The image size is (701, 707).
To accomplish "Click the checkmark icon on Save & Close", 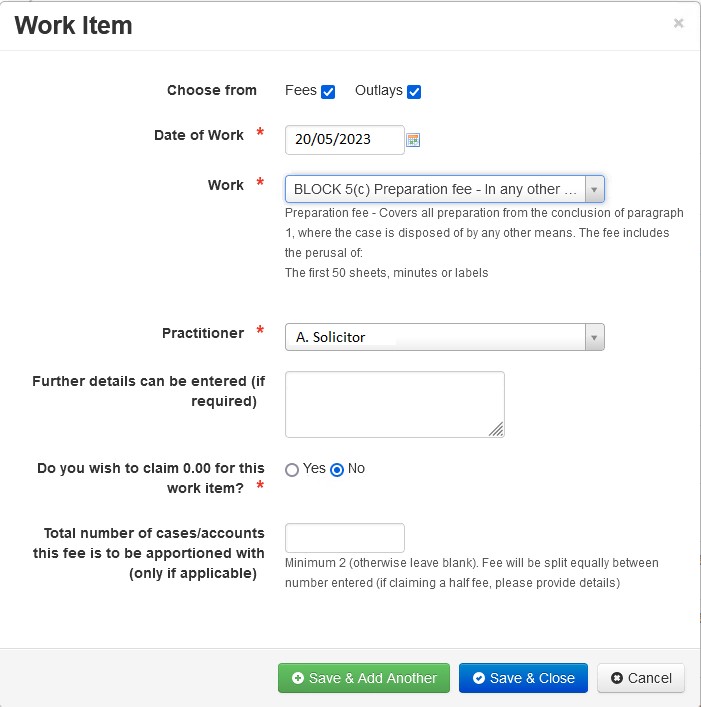I will 479,678.
